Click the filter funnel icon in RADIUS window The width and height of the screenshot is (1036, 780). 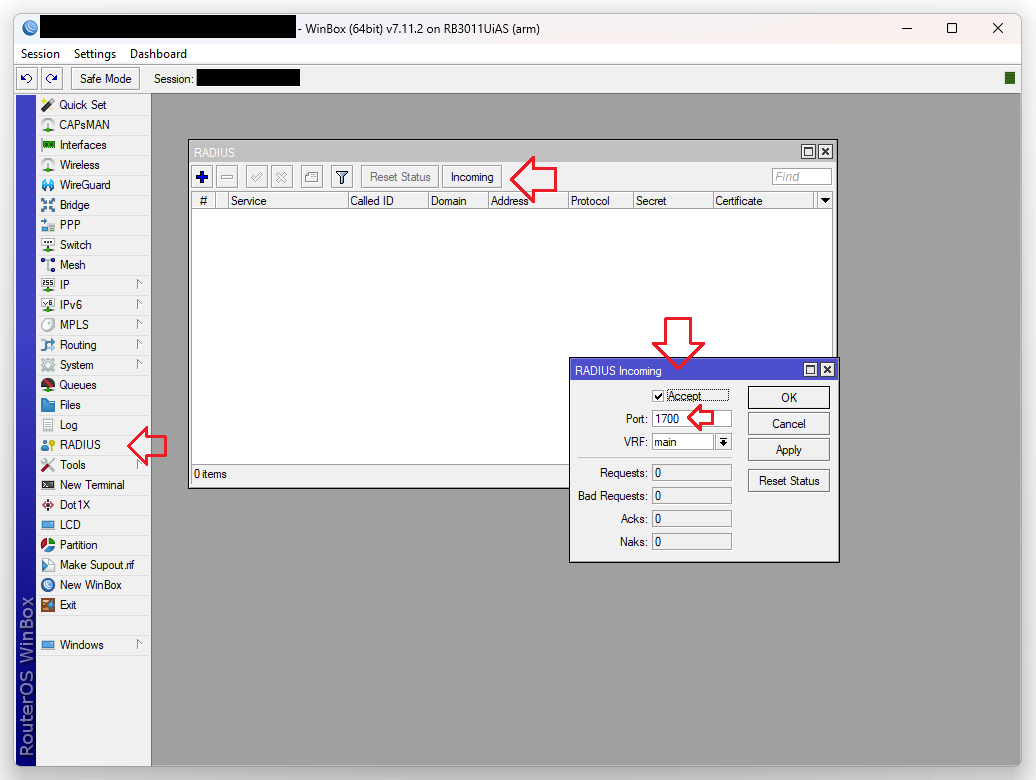(342, 177)
